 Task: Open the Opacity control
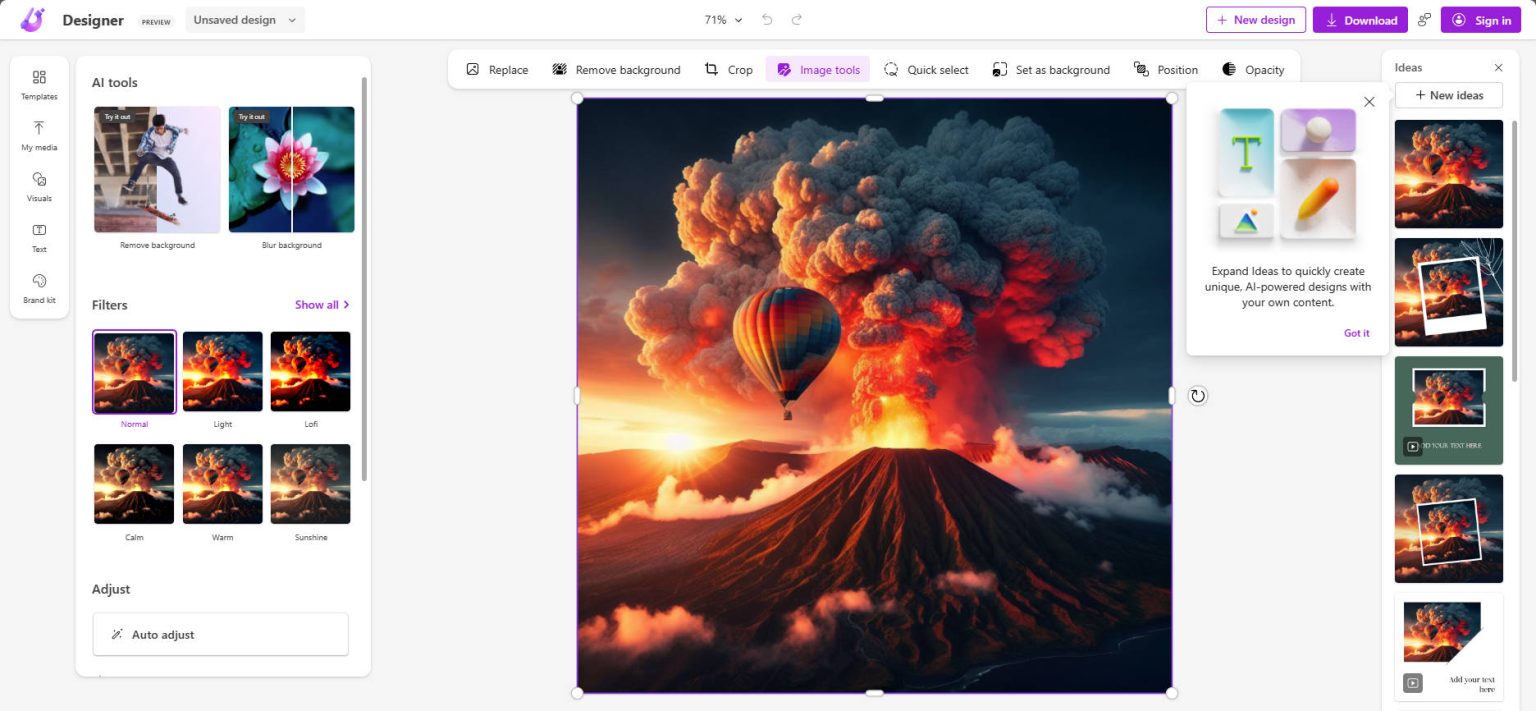1253,69
